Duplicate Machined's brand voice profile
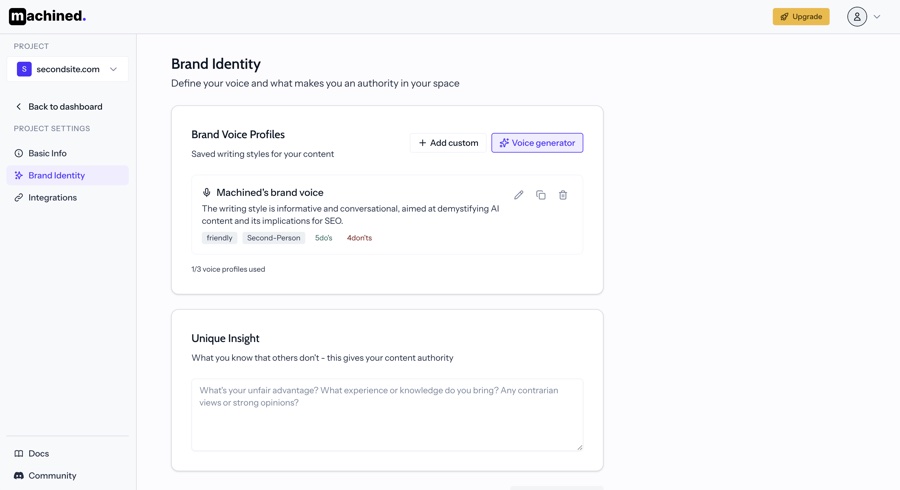This screenshot has width=900, height=490. click(x=541, y=195)
